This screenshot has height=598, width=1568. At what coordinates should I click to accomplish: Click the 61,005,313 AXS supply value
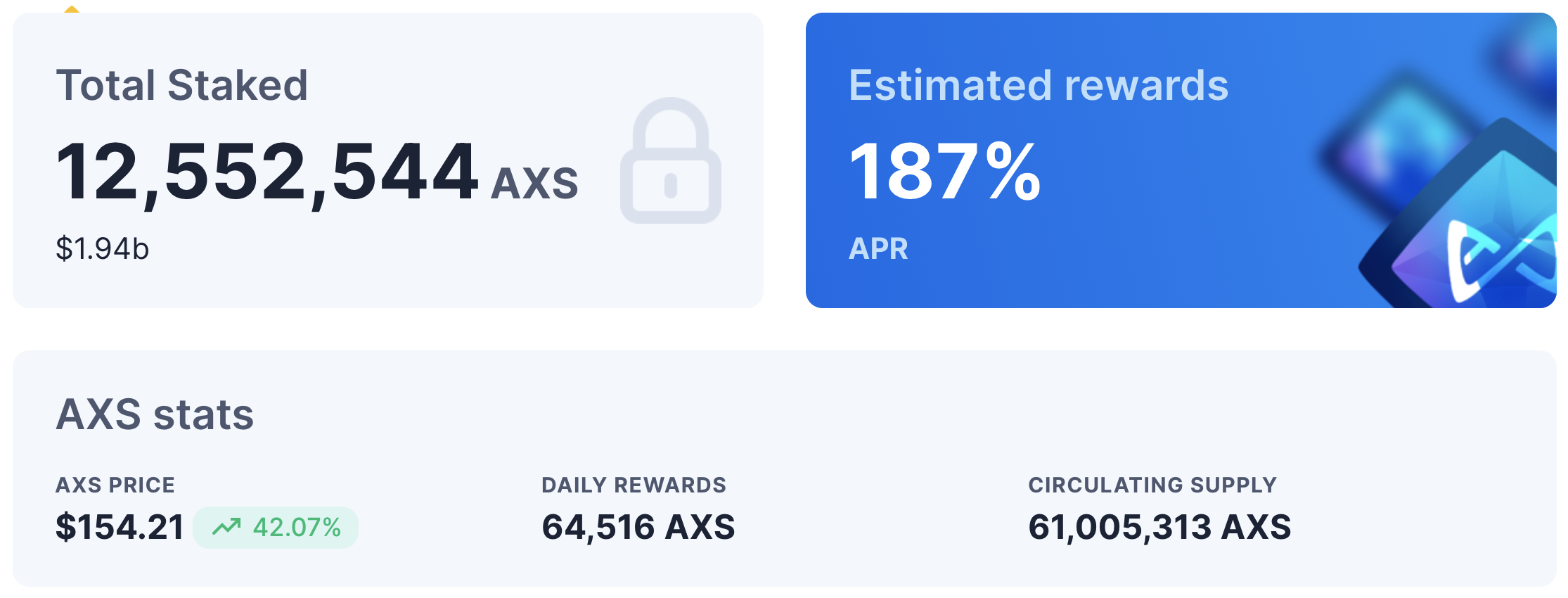1159,527
